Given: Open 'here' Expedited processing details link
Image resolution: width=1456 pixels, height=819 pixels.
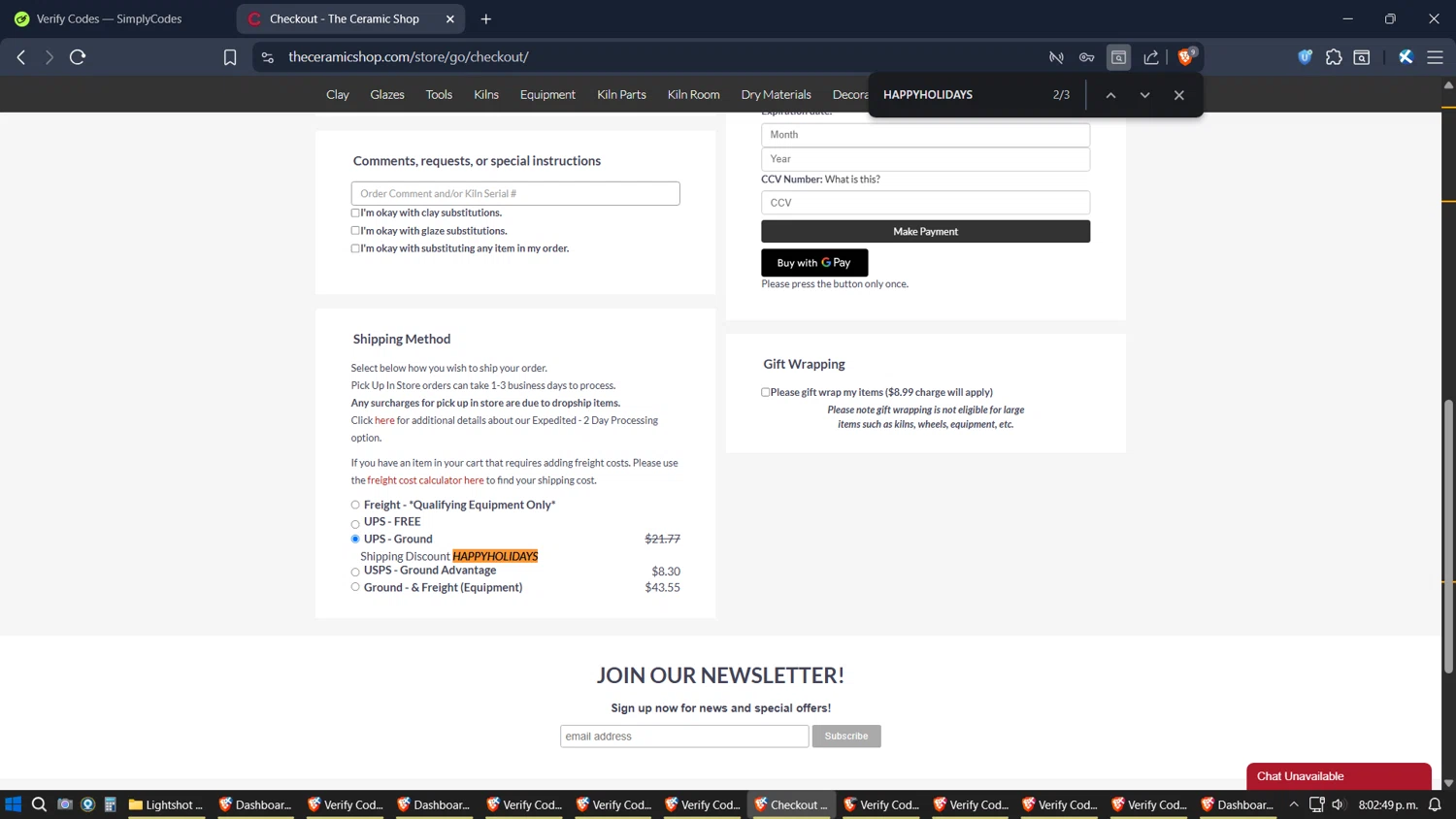Looking at the screenshot, I should 384,420.
